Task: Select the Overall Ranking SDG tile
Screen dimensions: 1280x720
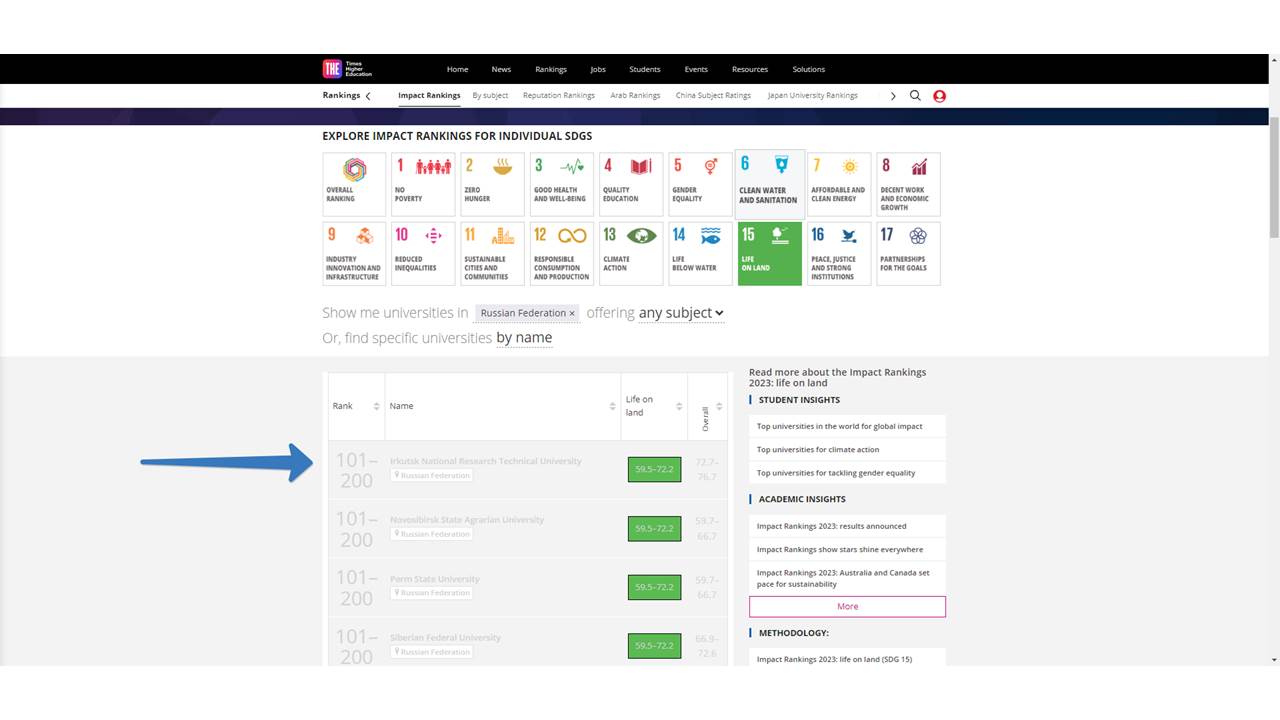Action: pyautogui.click(x=354, y=184)
